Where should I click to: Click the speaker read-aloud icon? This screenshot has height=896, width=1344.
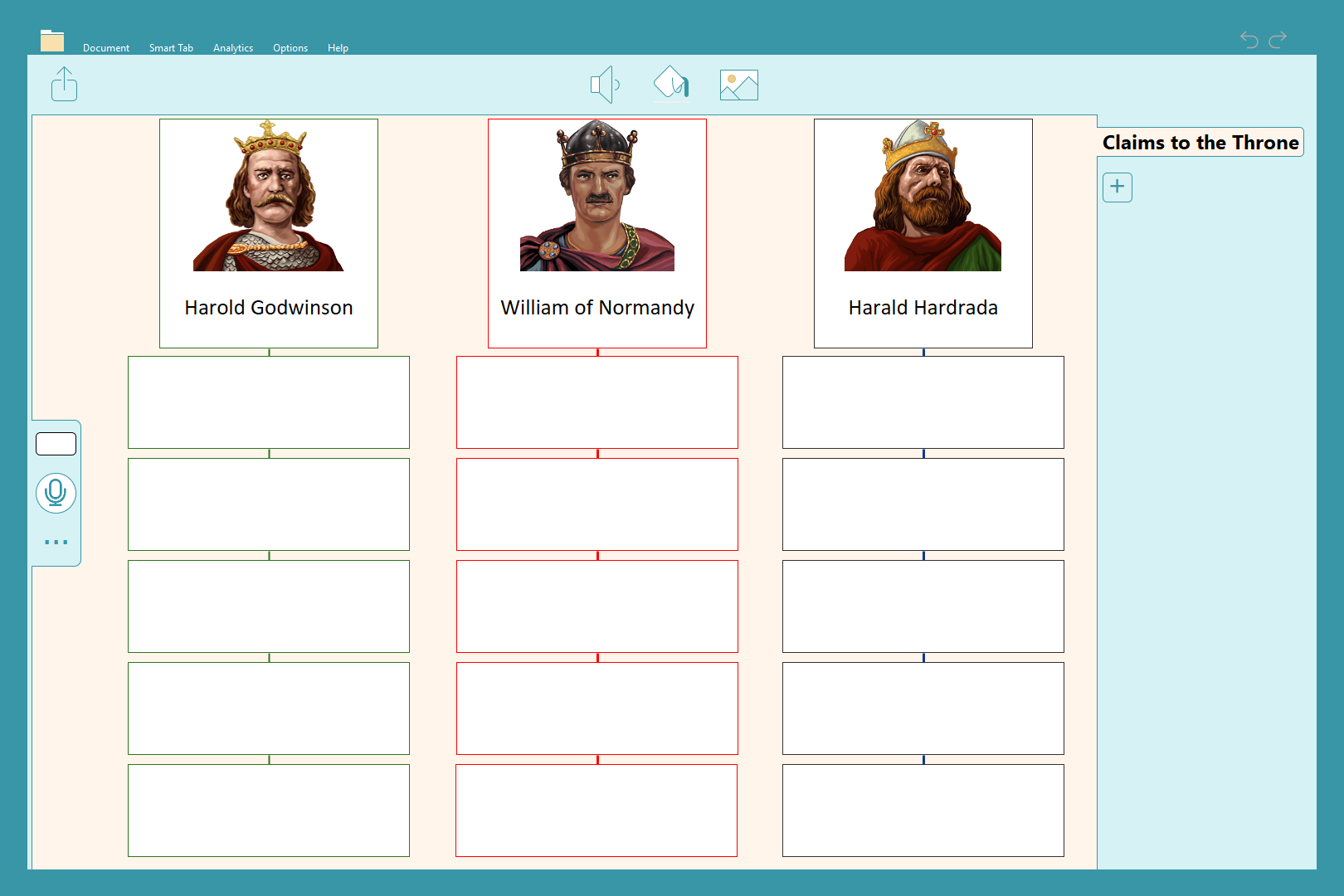click(605, 85)
